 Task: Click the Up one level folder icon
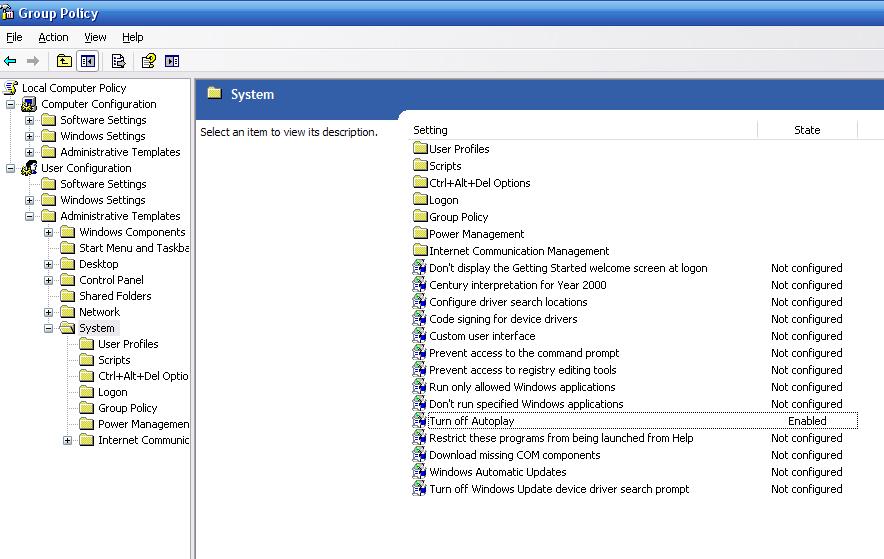[64, 61]
